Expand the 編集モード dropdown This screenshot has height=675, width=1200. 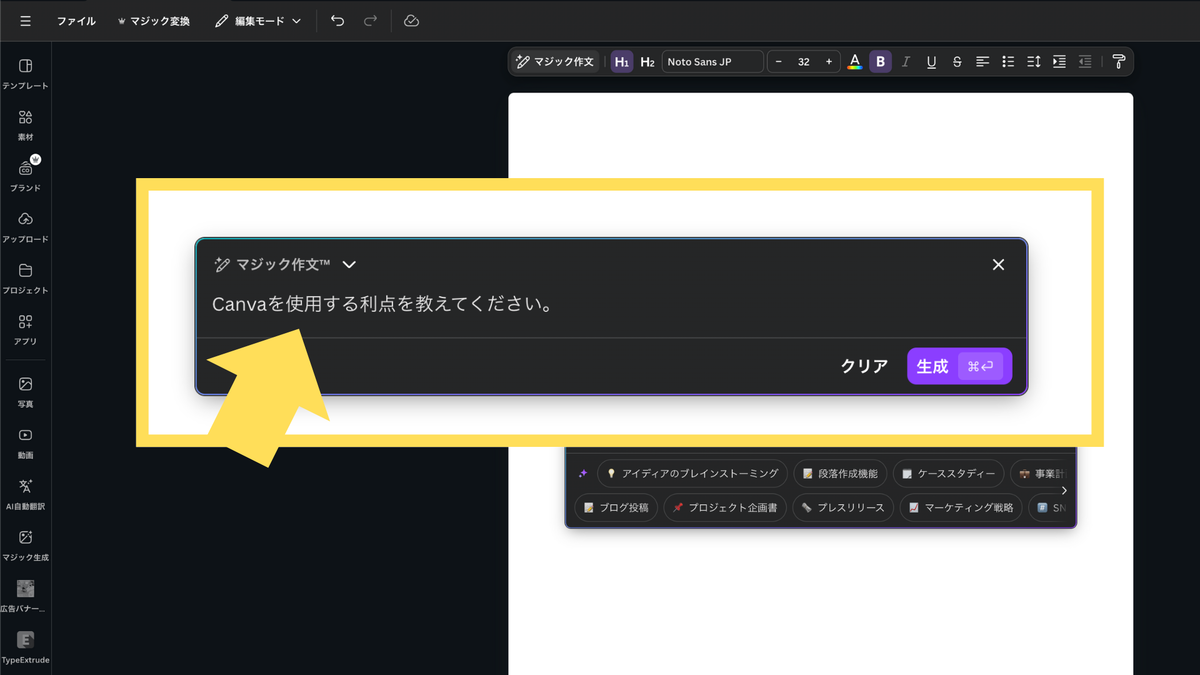[x=258, y=21]
